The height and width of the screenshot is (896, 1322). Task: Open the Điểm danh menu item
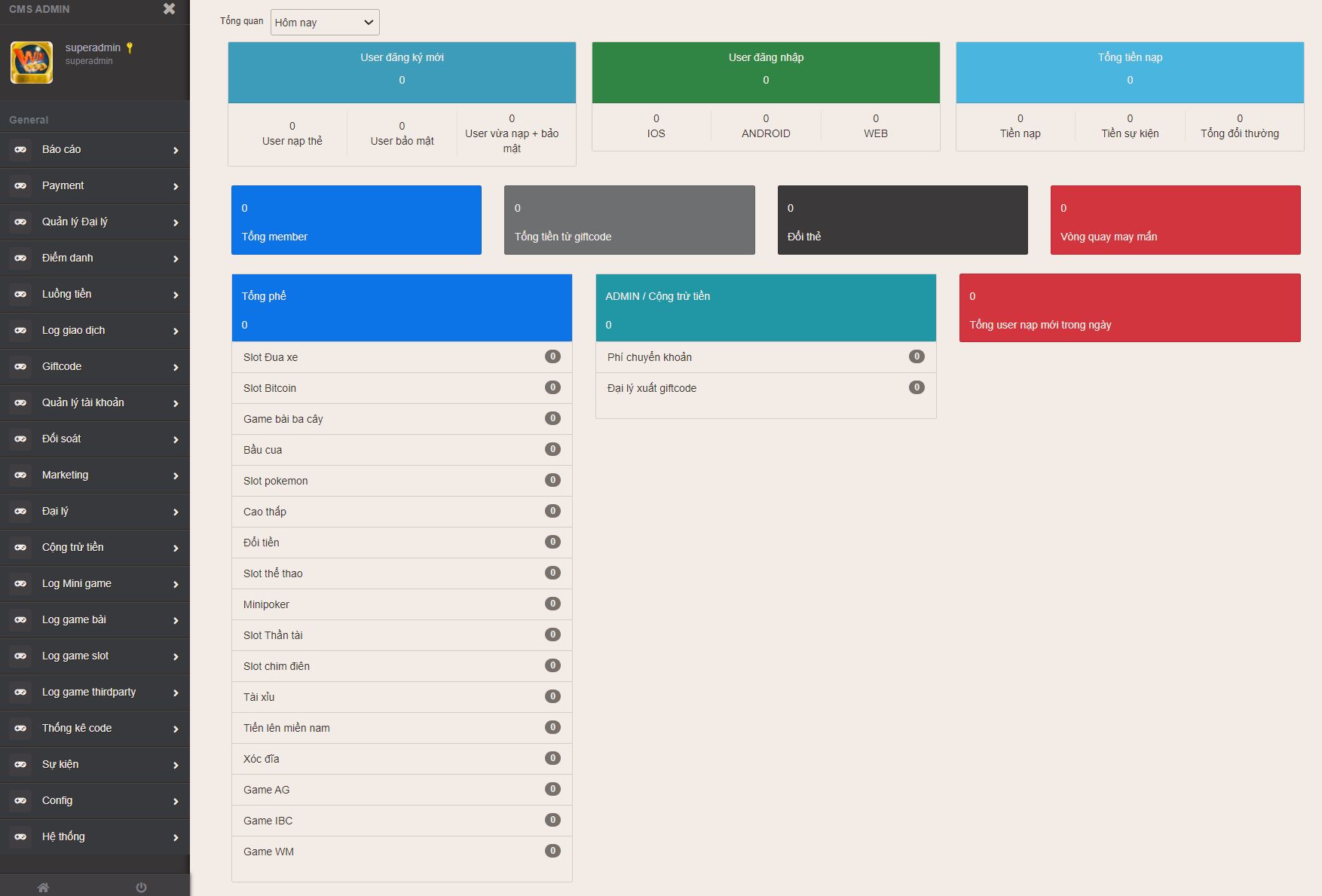[x=95, y=258]
